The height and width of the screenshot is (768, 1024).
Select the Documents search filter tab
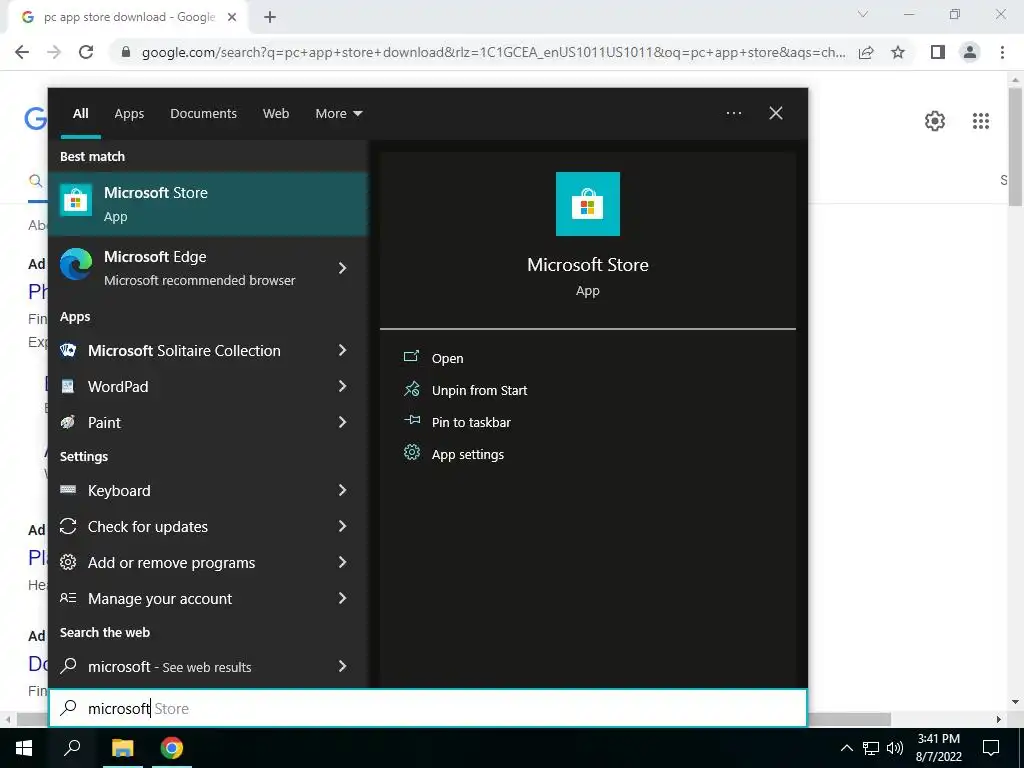[203, 113]
